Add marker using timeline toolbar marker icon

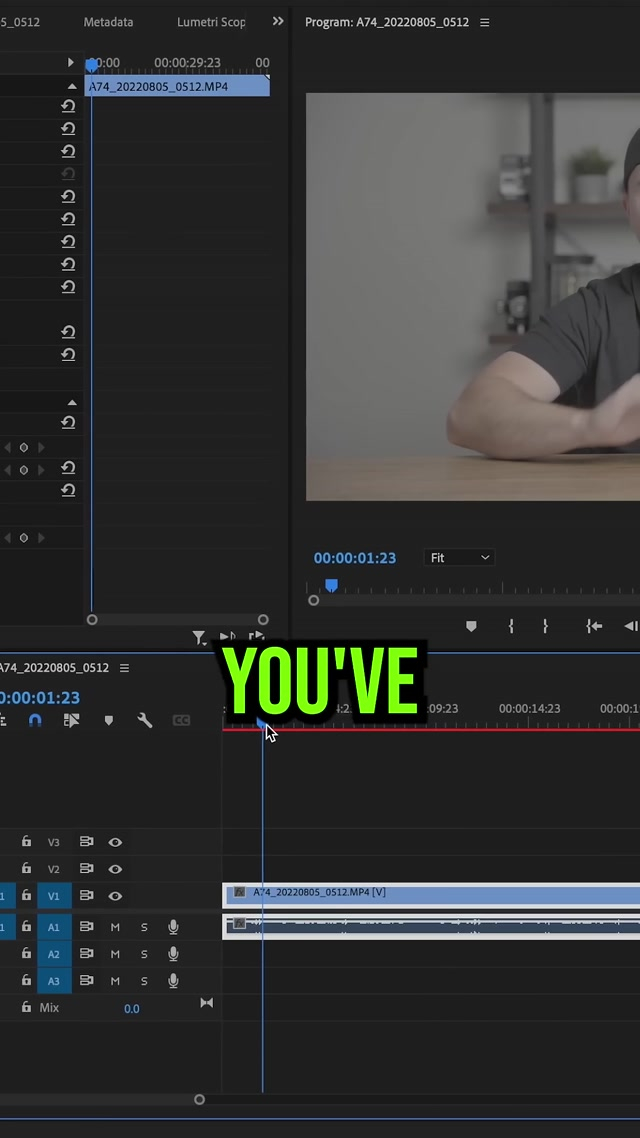(x=109, y=720)
